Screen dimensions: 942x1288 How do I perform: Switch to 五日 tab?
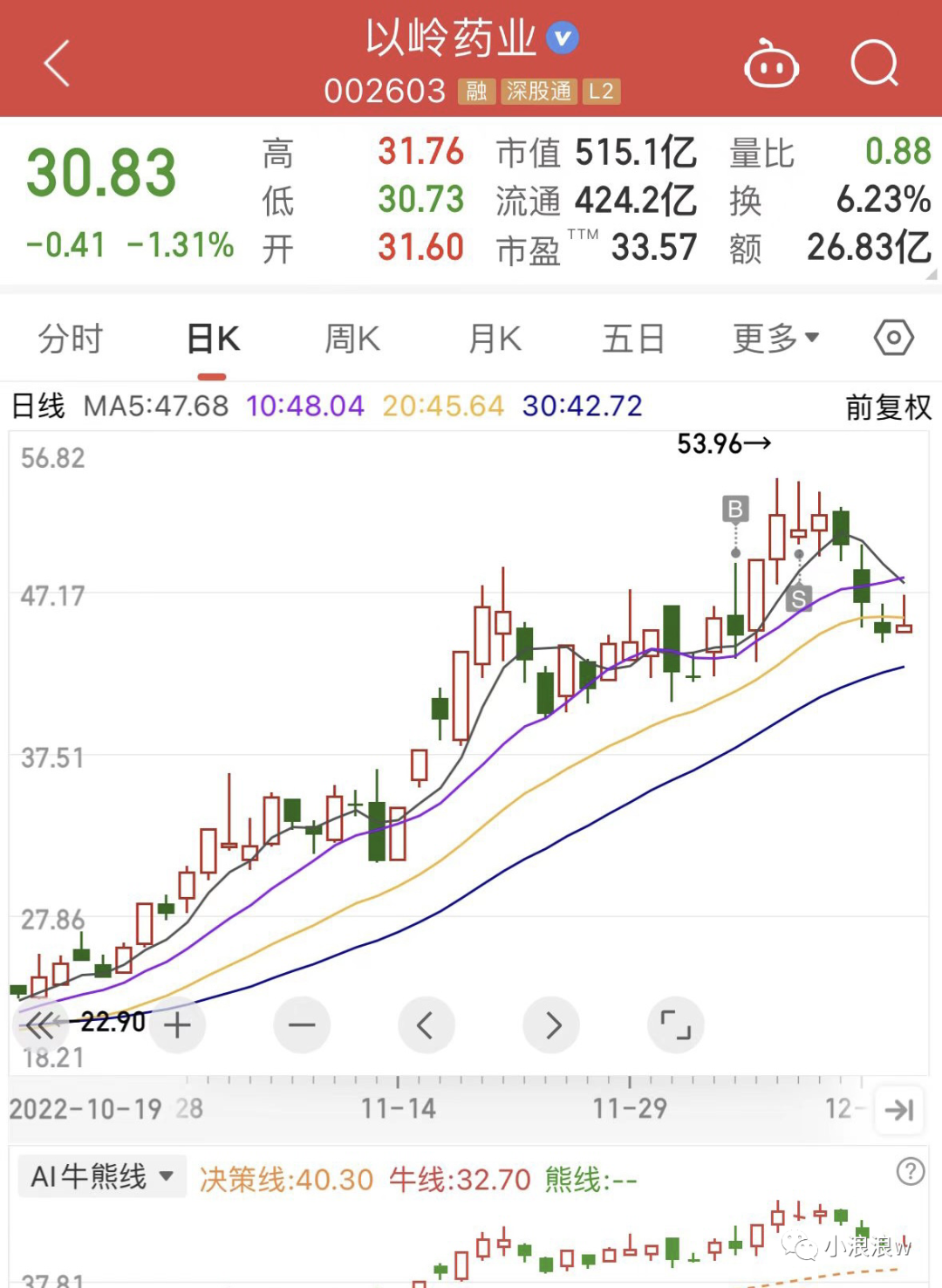(634, 339)
